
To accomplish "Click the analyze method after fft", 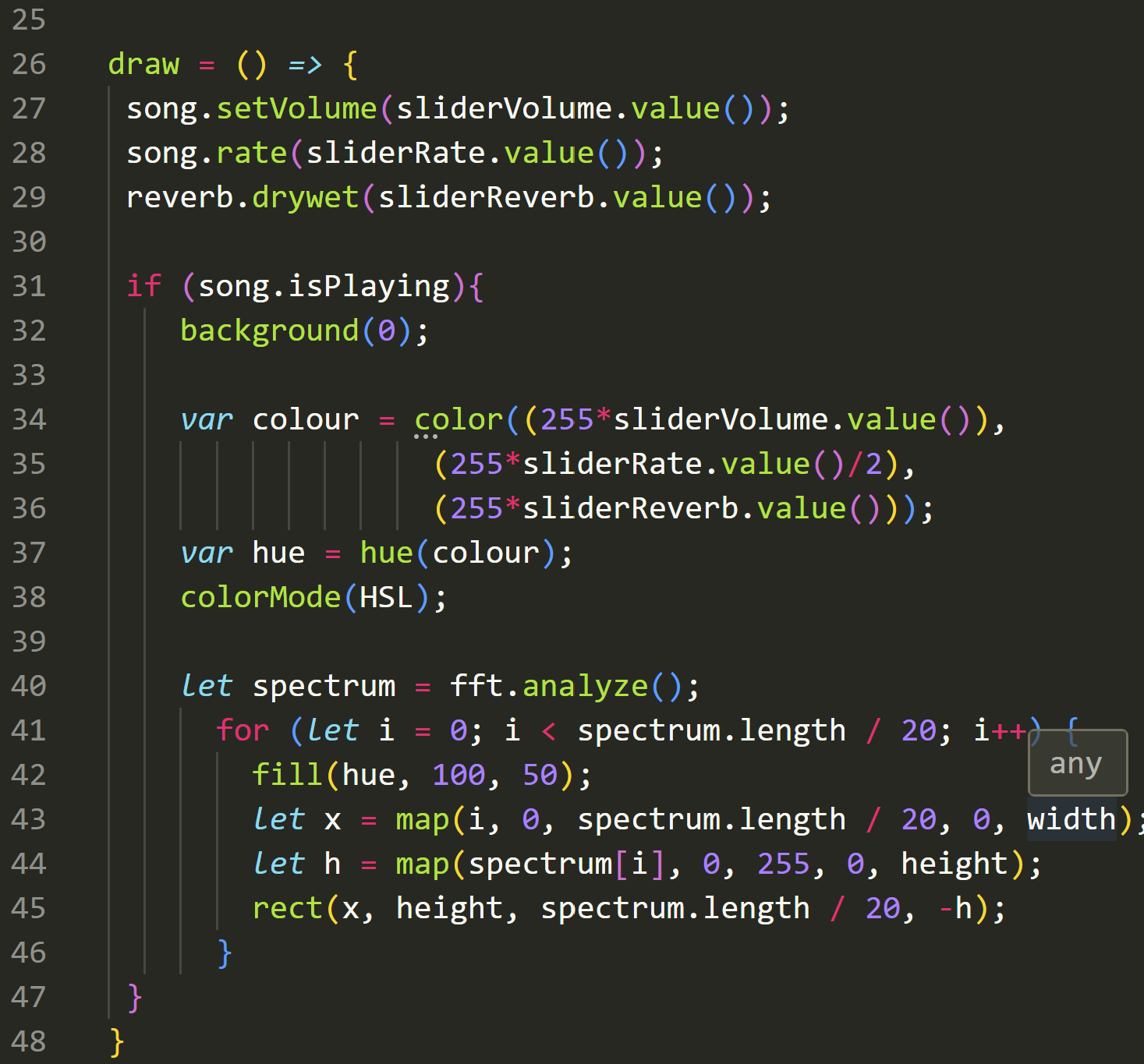I will coord(585,686).
